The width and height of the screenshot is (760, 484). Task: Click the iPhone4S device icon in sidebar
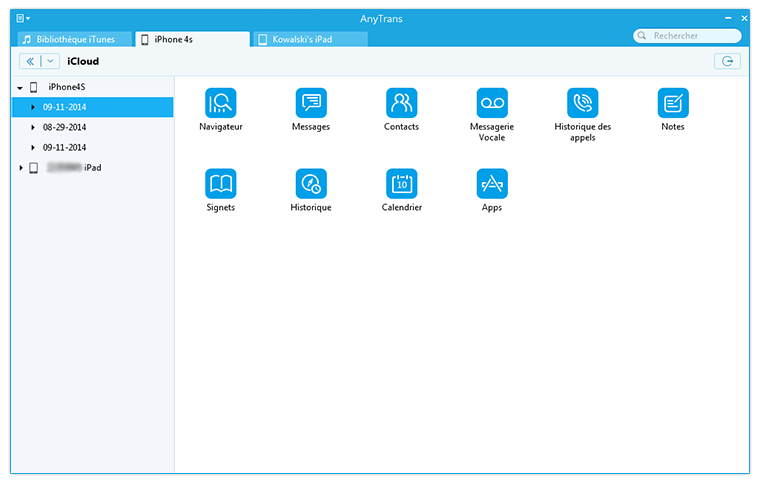[x=33, y=87]
